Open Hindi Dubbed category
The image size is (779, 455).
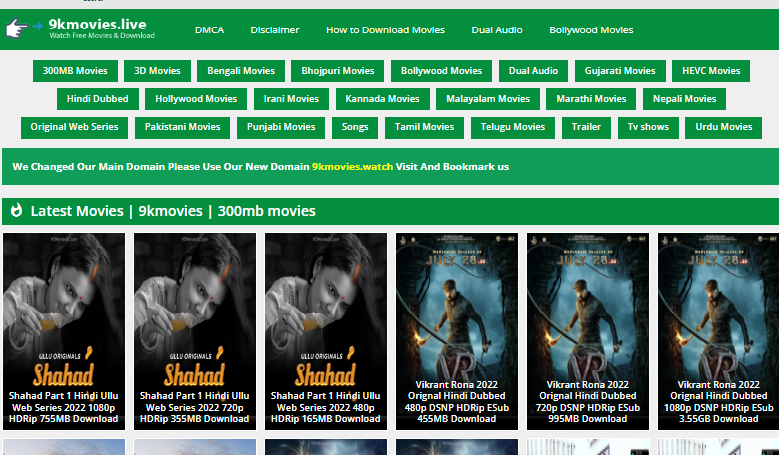97,99
